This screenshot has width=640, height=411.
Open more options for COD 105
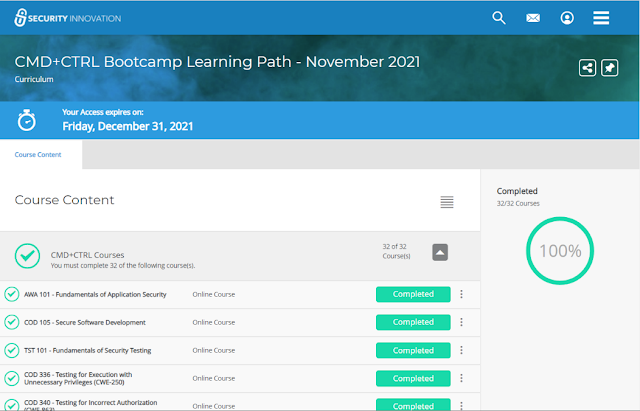coord(461,322)
